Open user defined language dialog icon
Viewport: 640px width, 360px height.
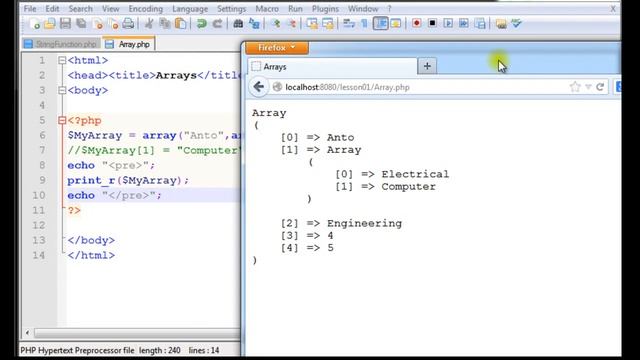(396, 24)
